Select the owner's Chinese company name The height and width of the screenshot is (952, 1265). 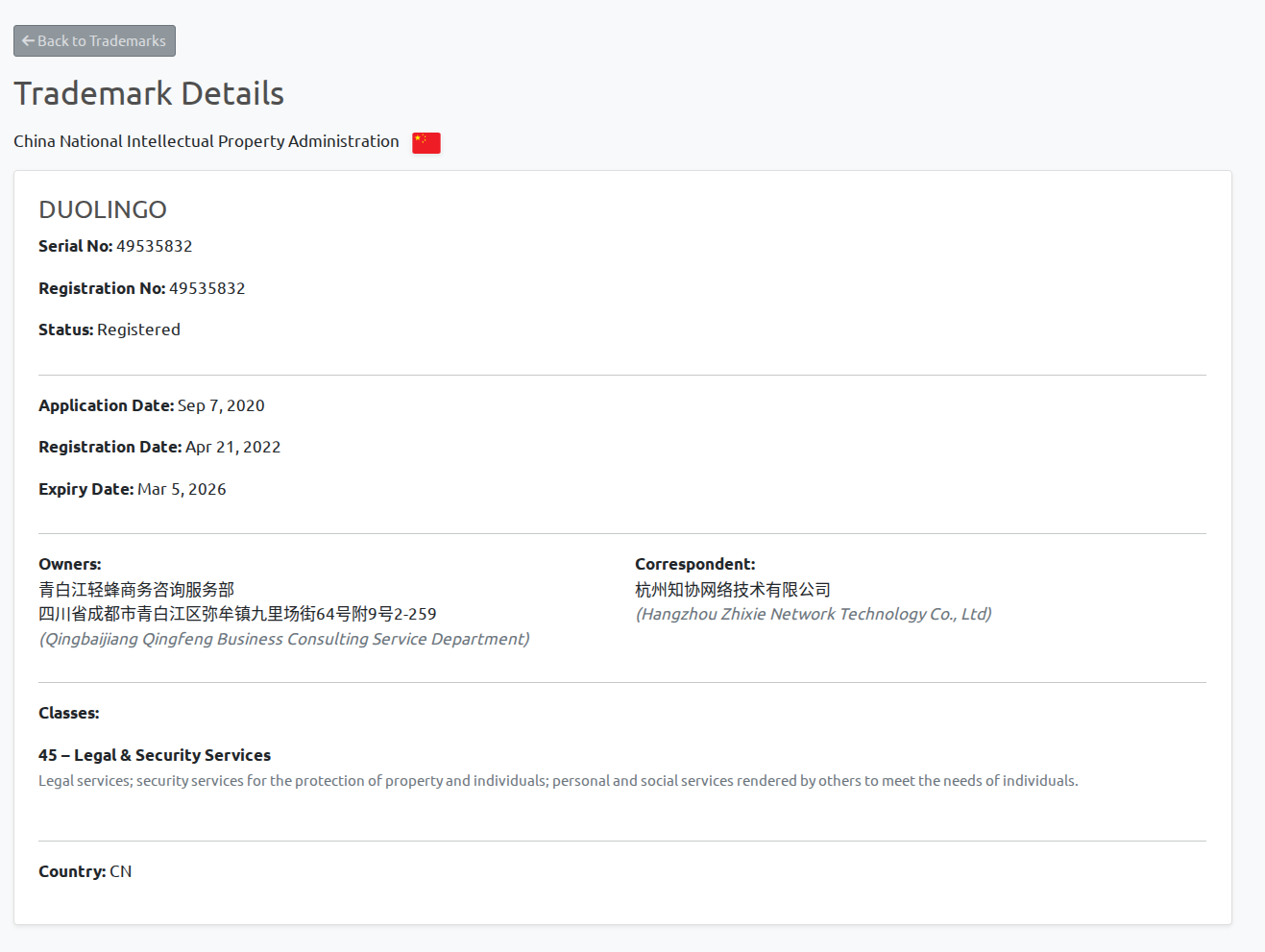[135, 589]
